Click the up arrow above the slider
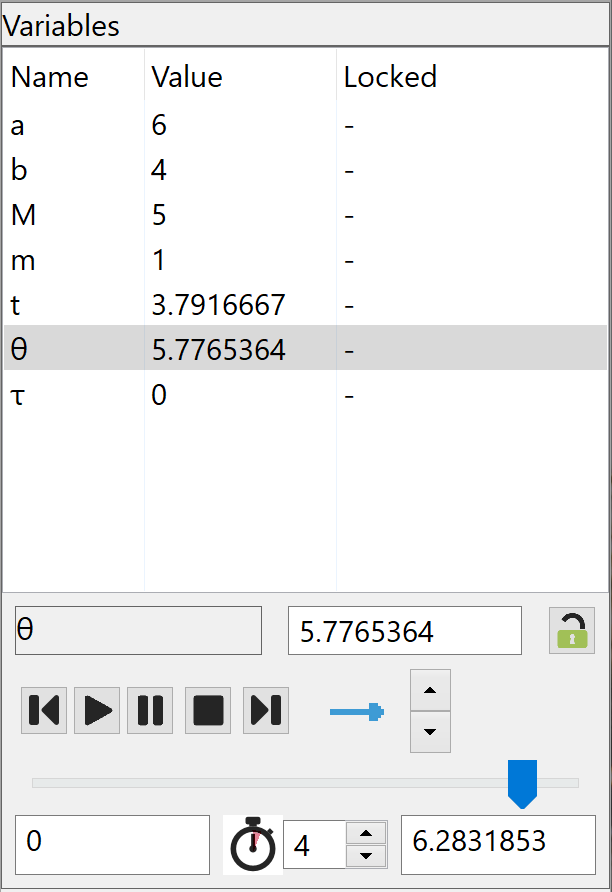 (430, 690)
